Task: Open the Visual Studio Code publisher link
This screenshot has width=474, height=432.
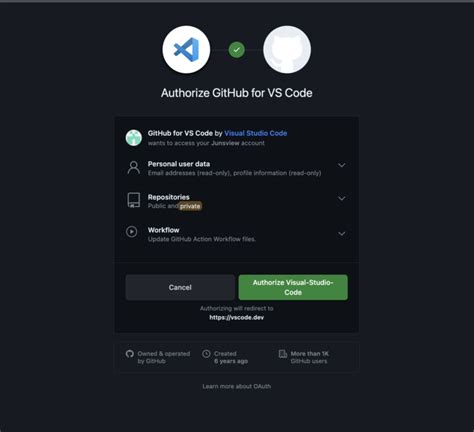Action: (256, 133)
